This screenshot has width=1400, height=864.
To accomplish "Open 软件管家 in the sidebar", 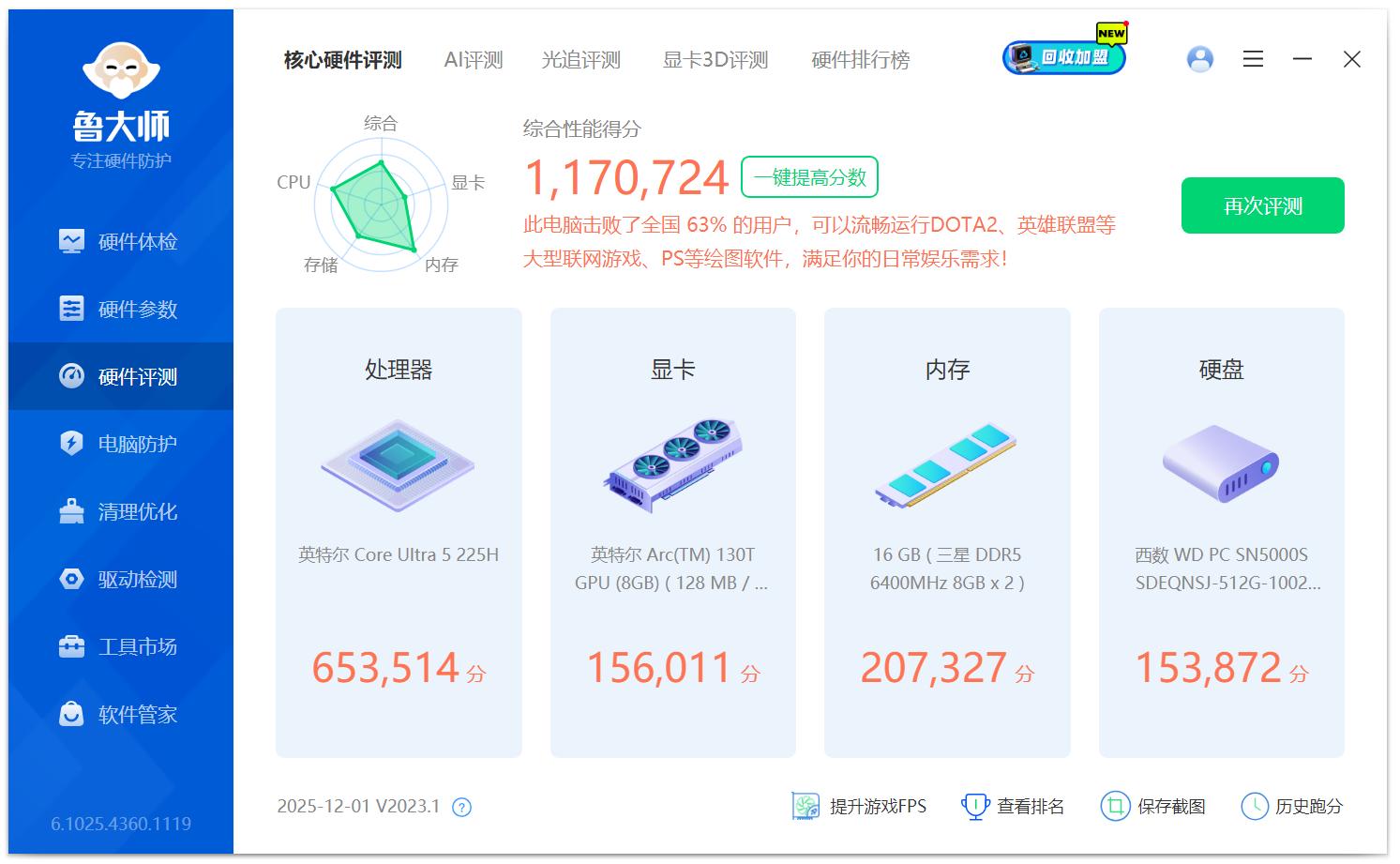I will 121,714.
